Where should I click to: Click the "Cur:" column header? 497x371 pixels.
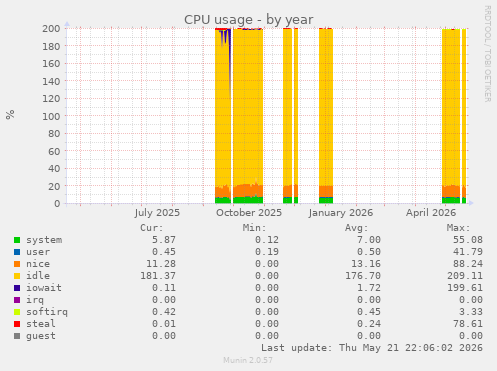(x=152, y=228)
